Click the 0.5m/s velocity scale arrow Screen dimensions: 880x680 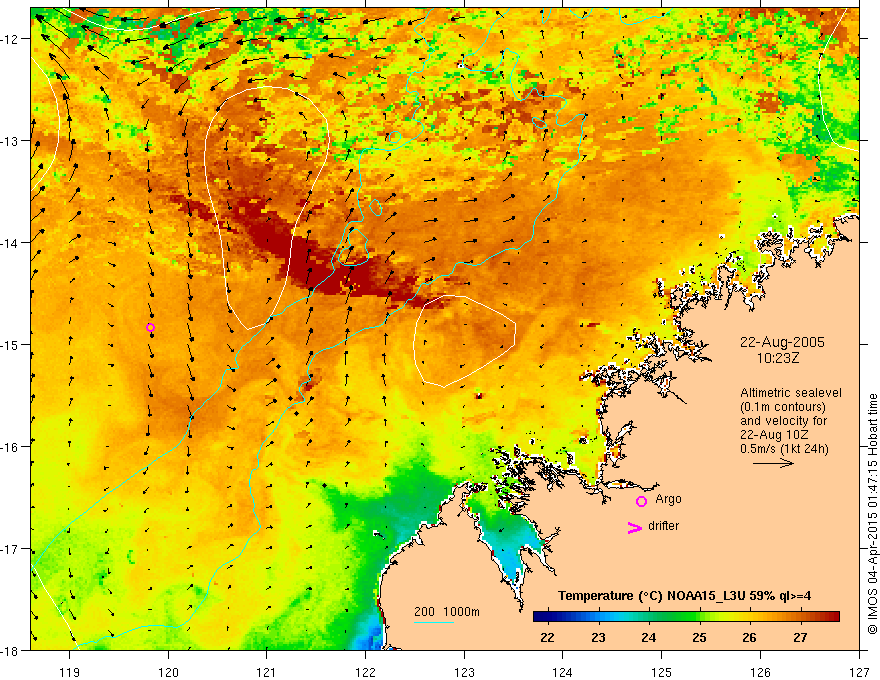(773, 463)
